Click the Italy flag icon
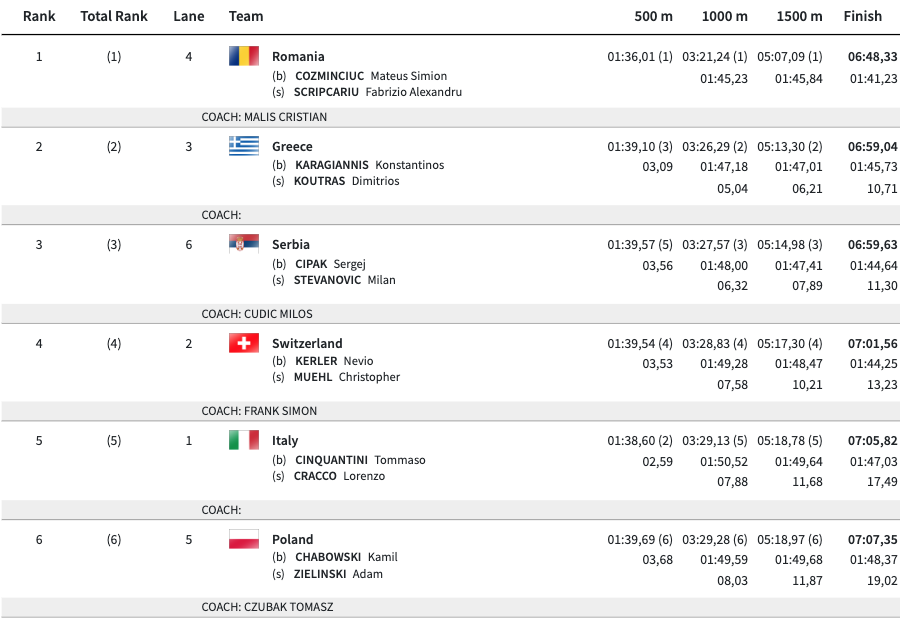 [244, 440]
